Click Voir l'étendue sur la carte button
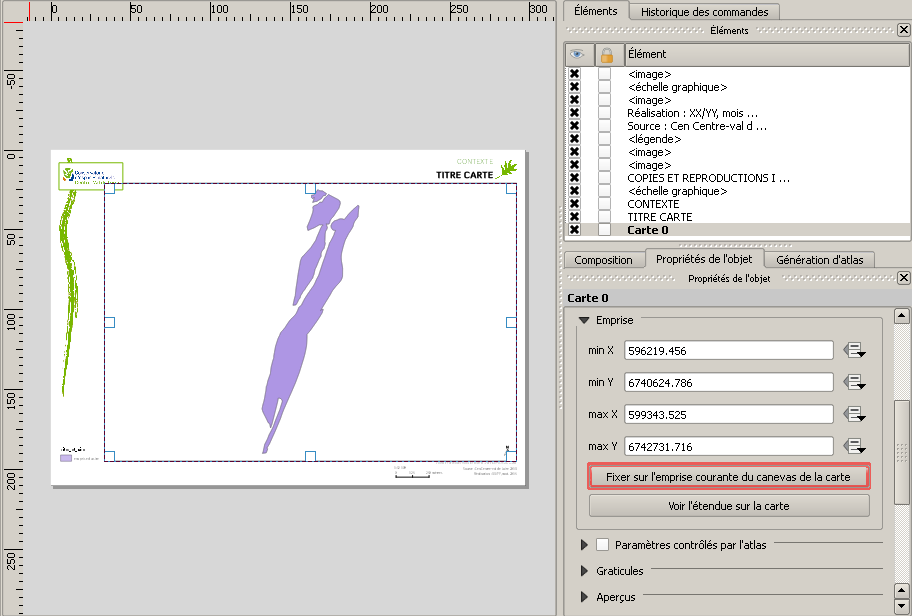 (728, 506)
